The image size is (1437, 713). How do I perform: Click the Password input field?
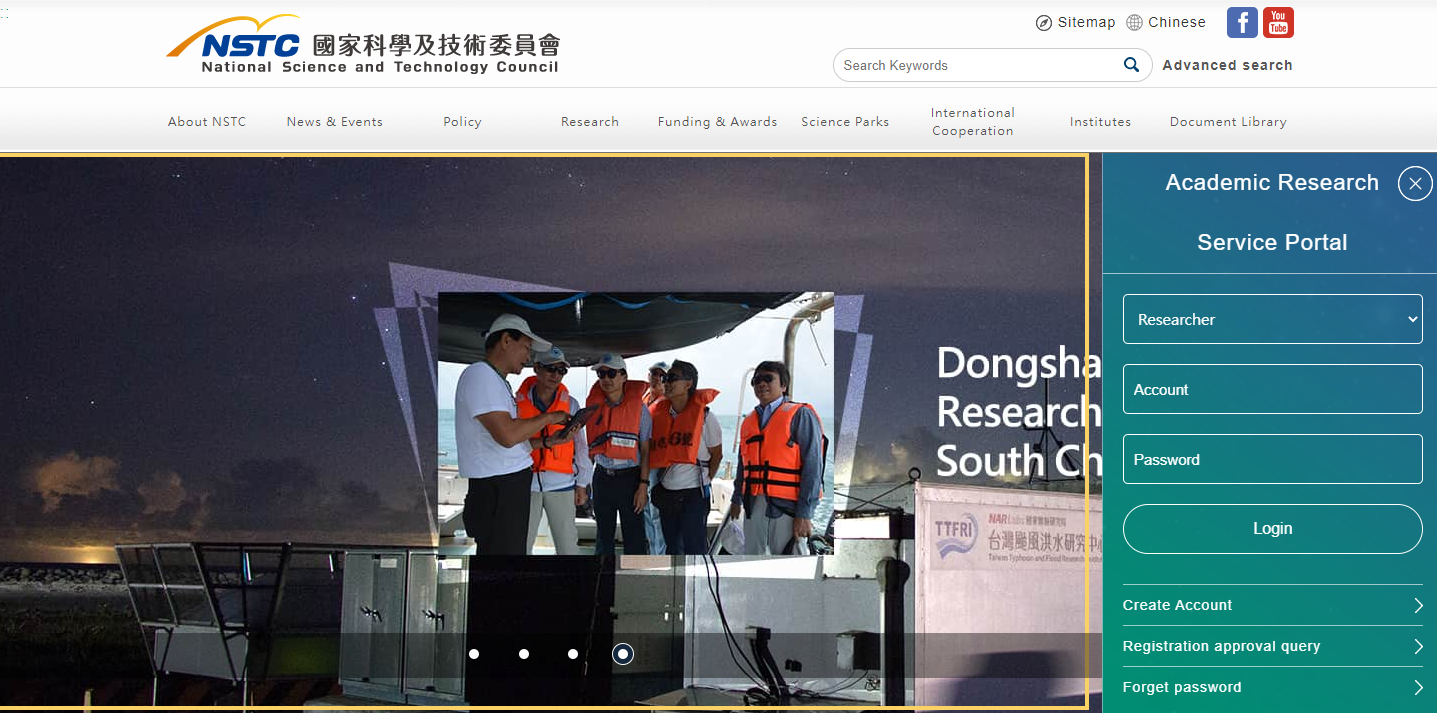[1272, 459]
